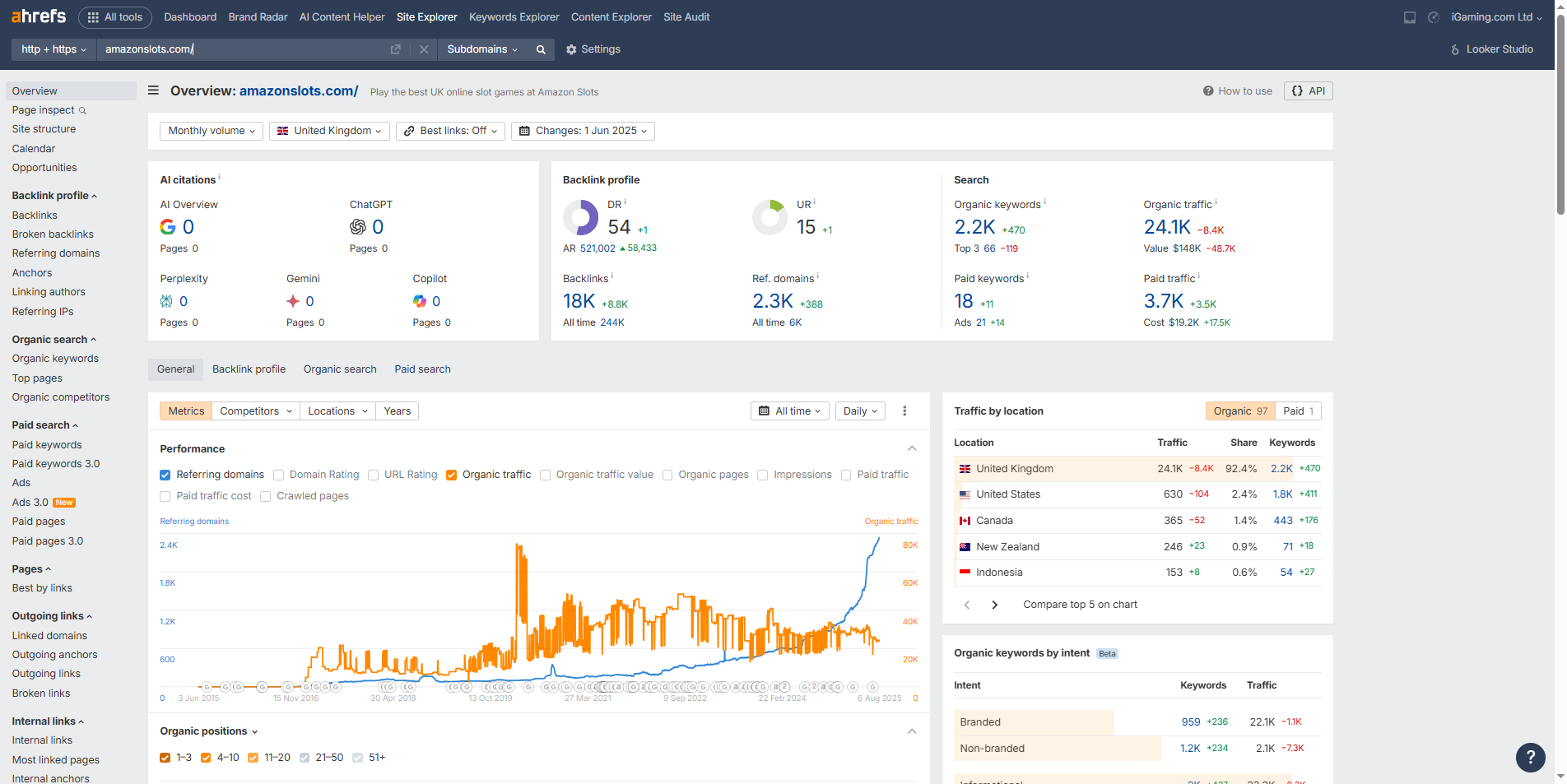The image size is (1567, 784).
Task: Click the Canada flag in location table
Action: (965, 521)
